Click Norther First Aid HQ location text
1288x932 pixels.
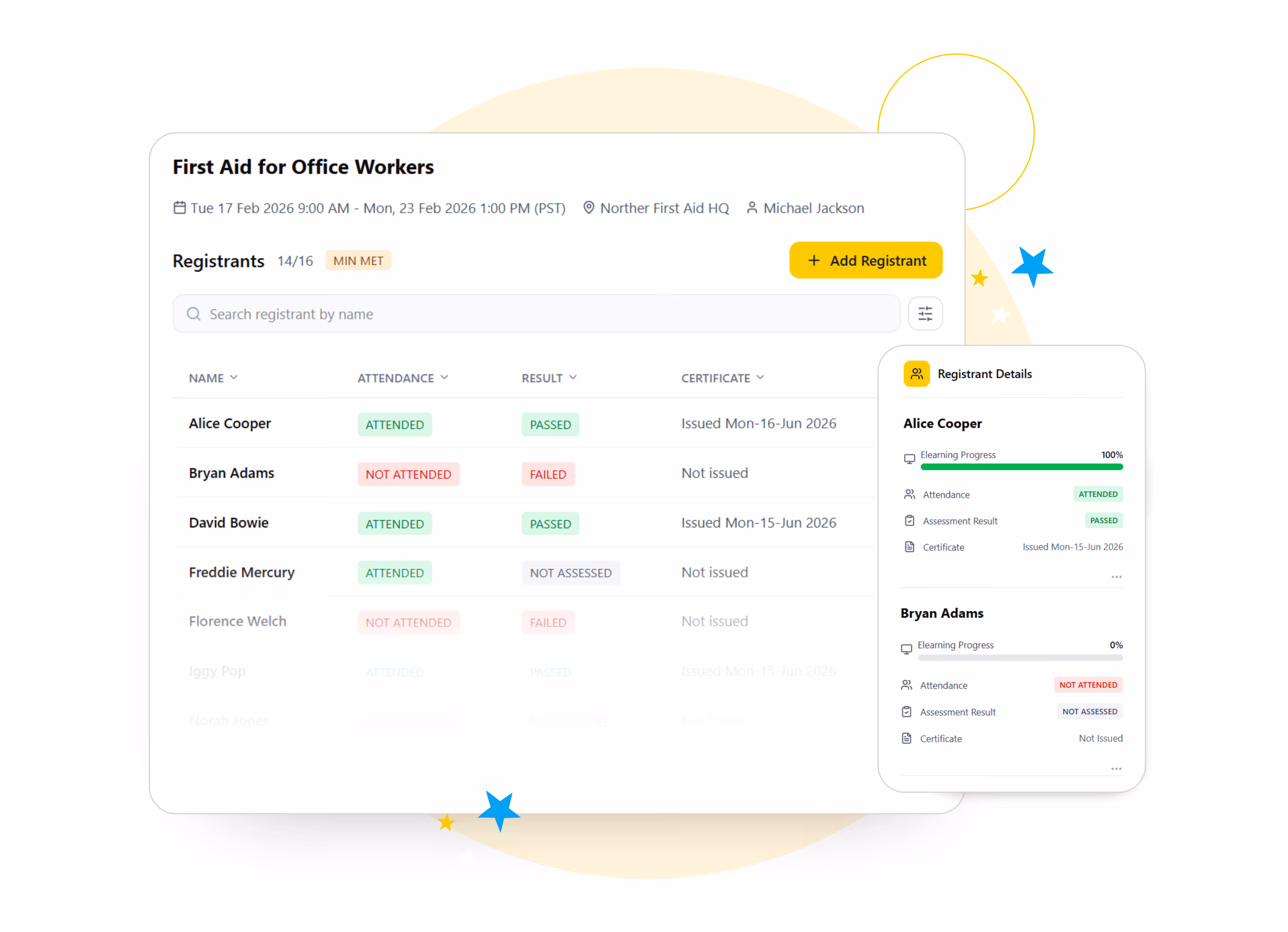pyautogui.click(x=664, y=208)
